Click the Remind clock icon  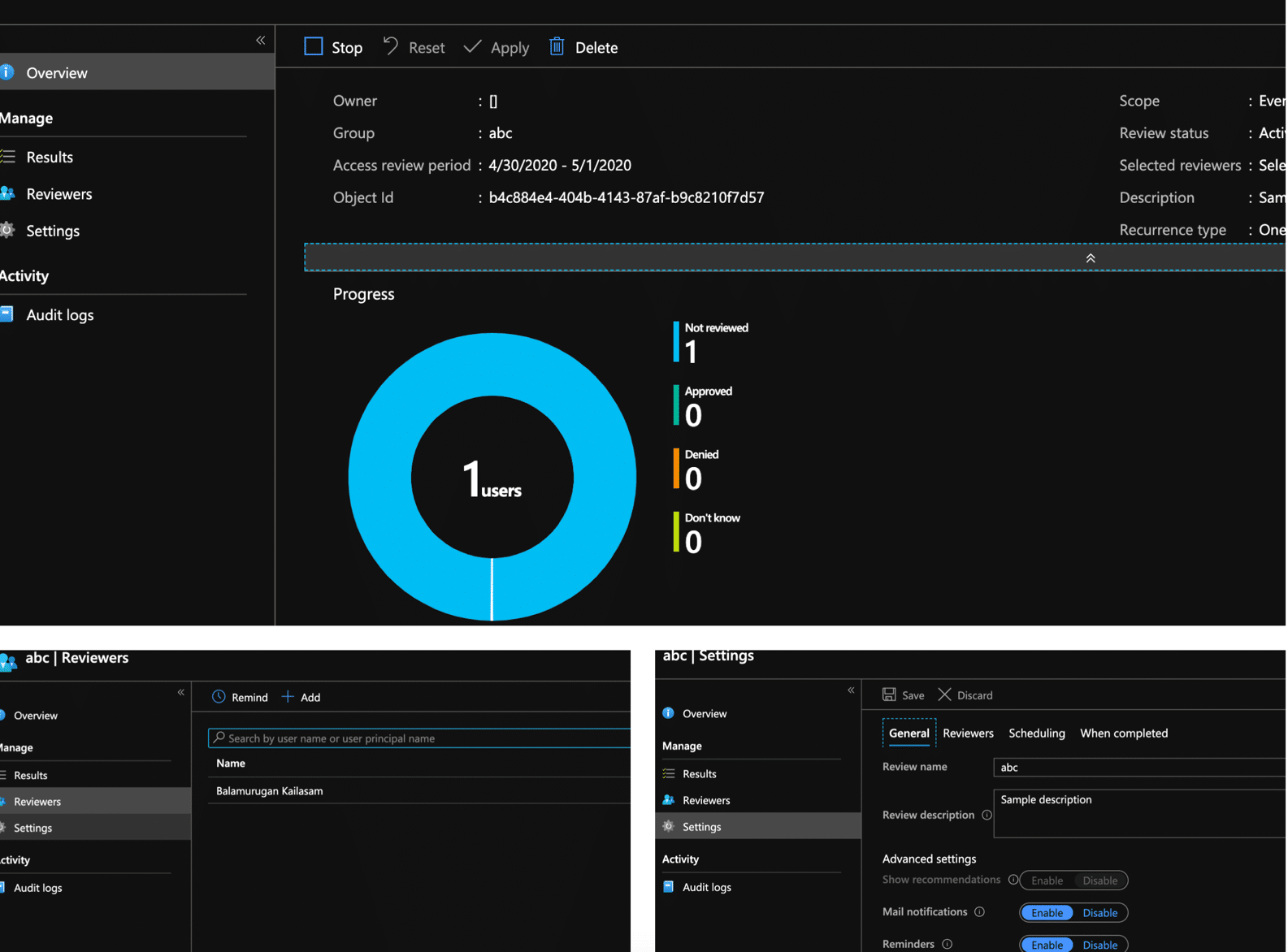click(219, 697)
